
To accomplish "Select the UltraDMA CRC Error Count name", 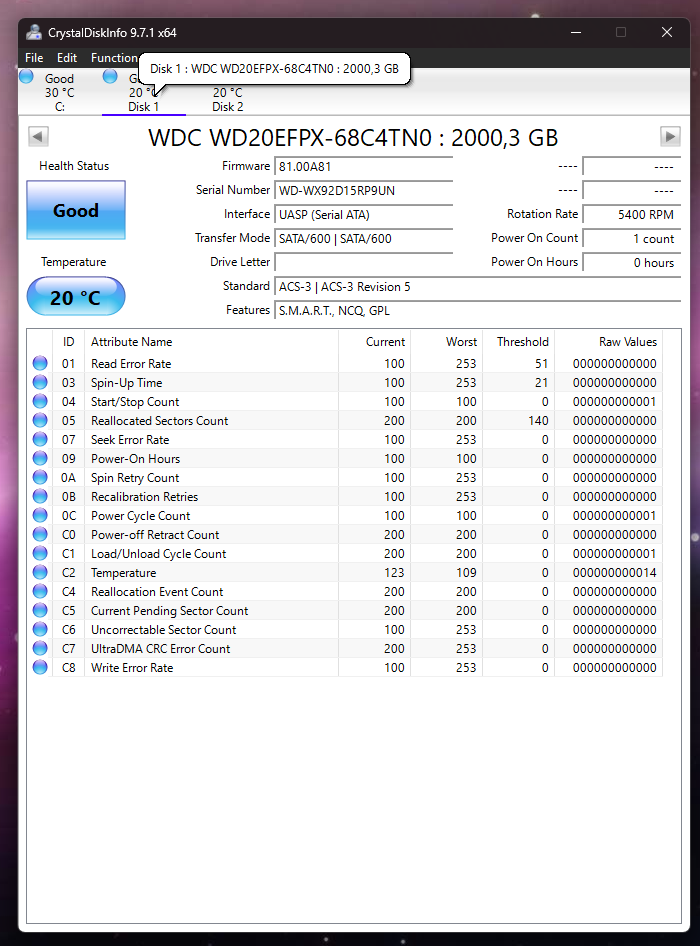I will point(161,649).
